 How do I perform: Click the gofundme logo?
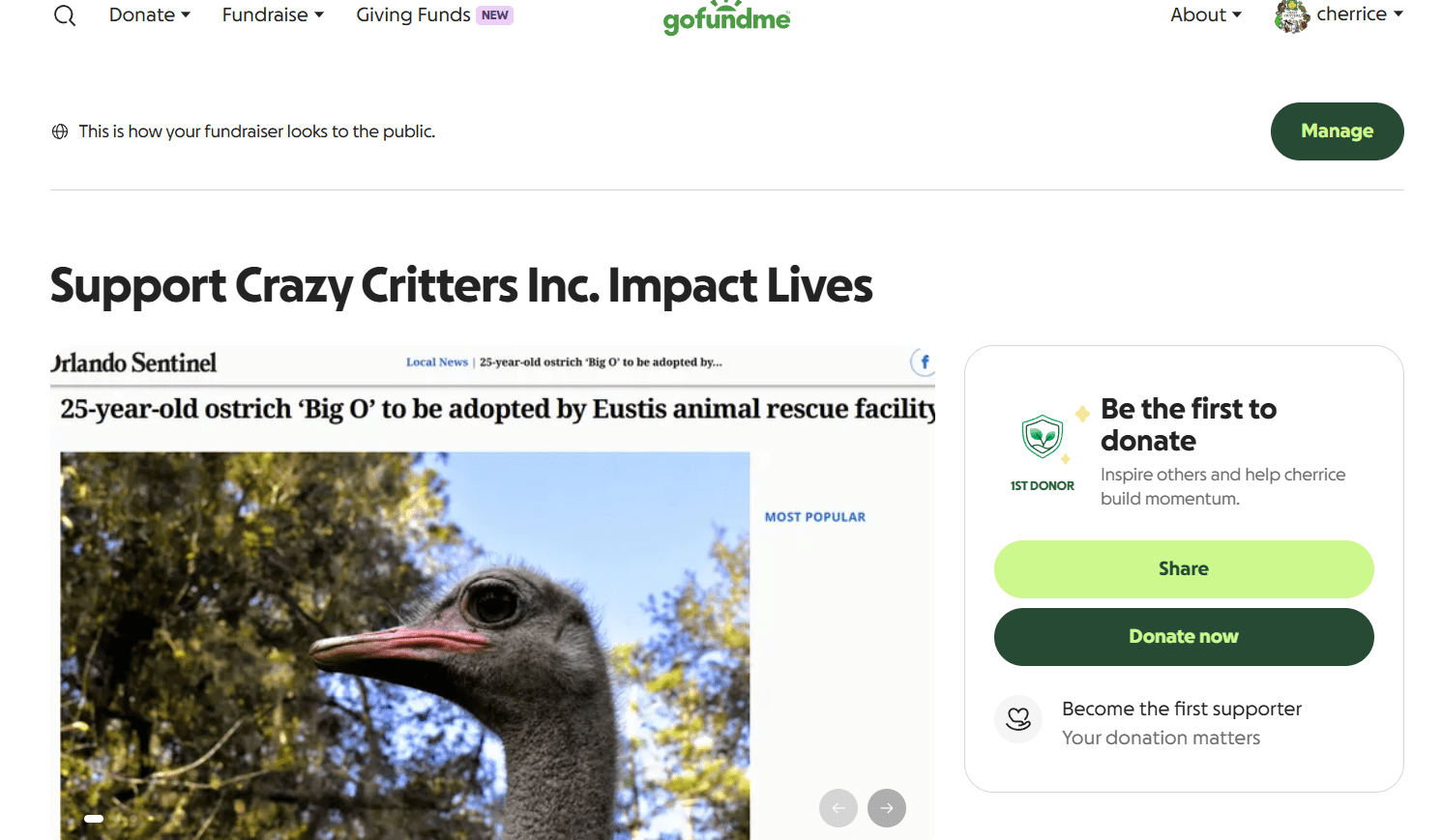pyautogui.click(x=726, y=17)
